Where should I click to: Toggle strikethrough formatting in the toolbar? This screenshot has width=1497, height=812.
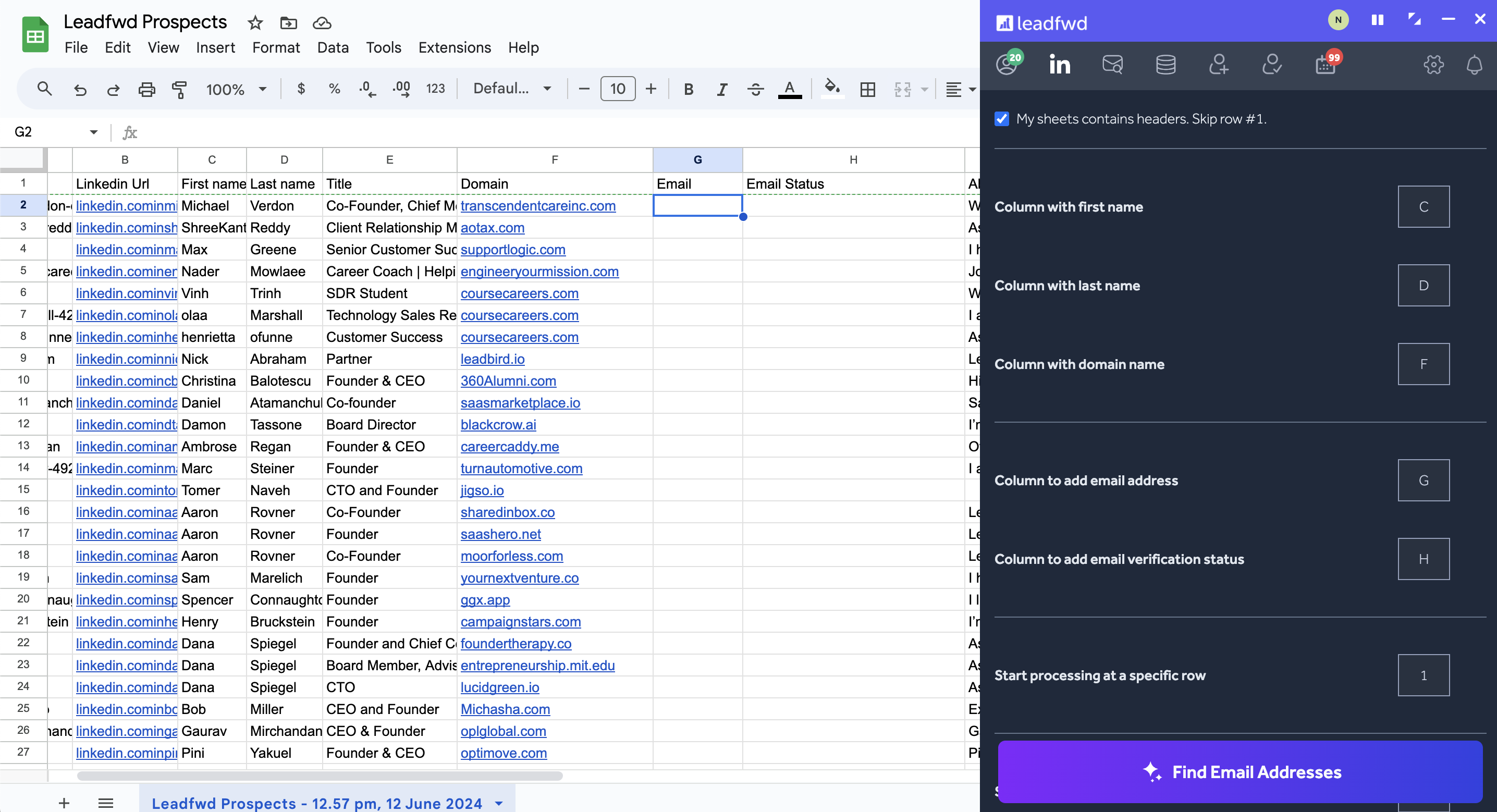[755, 89]
